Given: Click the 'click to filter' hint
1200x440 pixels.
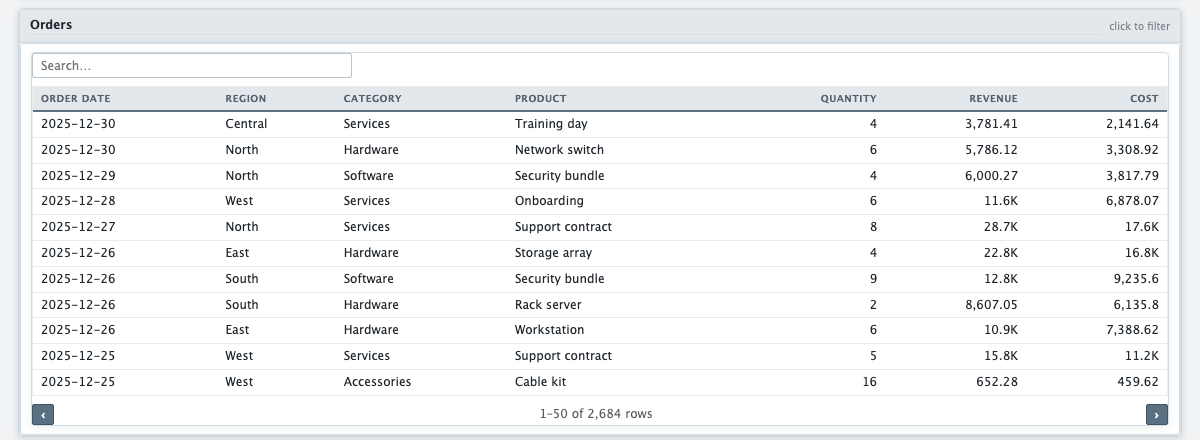Looking at the screenshot, I should point(1139,26).
